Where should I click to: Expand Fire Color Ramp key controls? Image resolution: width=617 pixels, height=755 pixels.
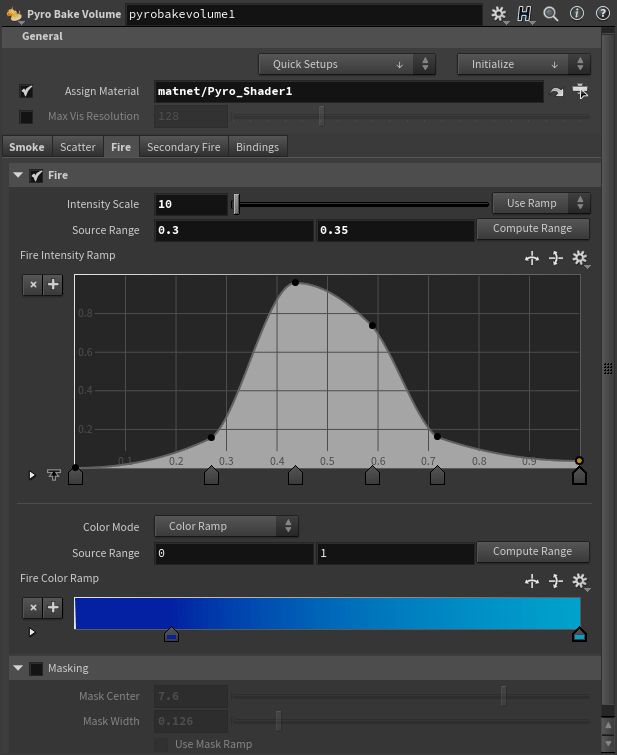click(x=32, y=632)
